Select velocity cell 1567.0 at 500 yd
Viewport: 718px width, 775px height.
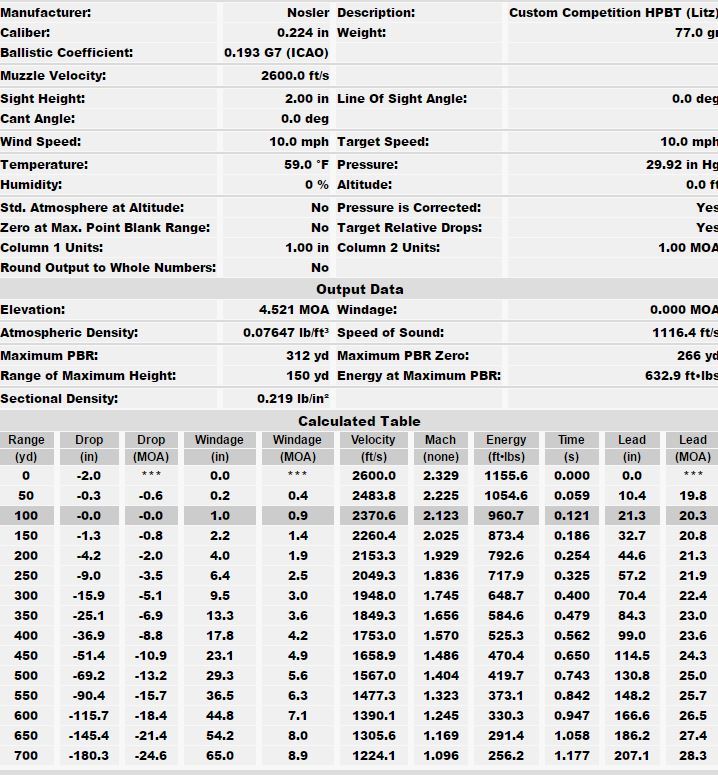374,676
